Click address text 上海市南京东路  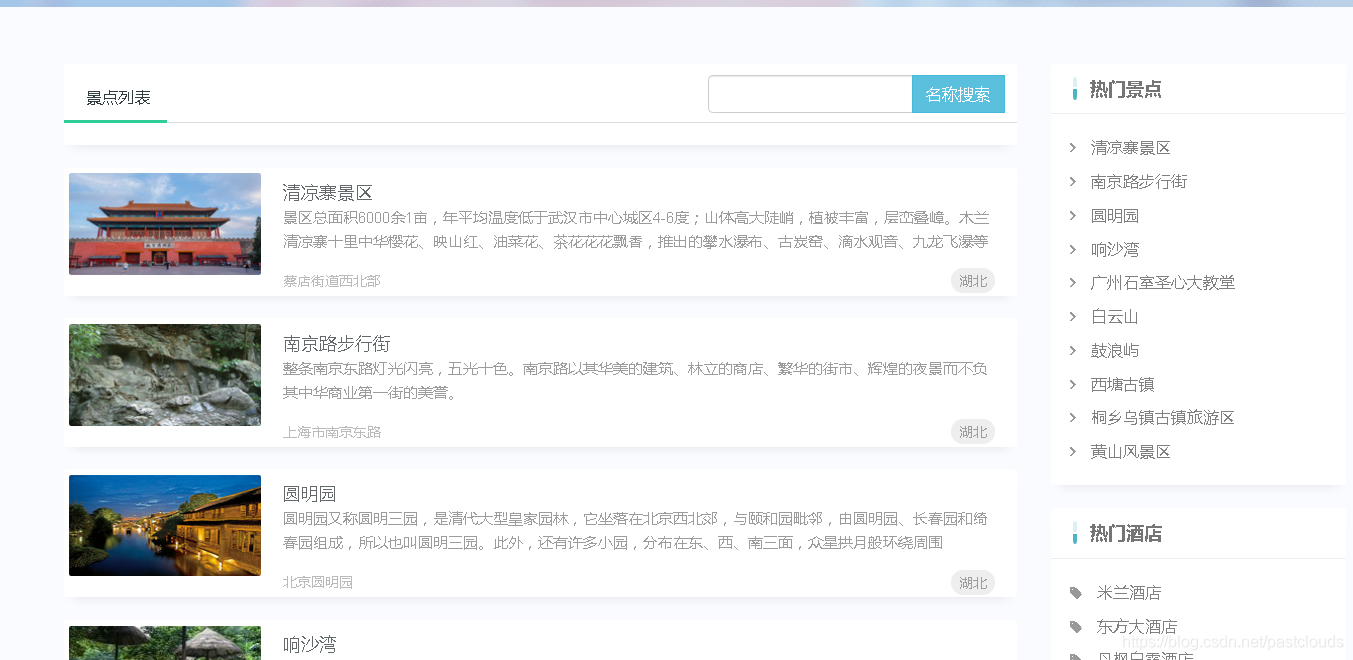(332, 432)
